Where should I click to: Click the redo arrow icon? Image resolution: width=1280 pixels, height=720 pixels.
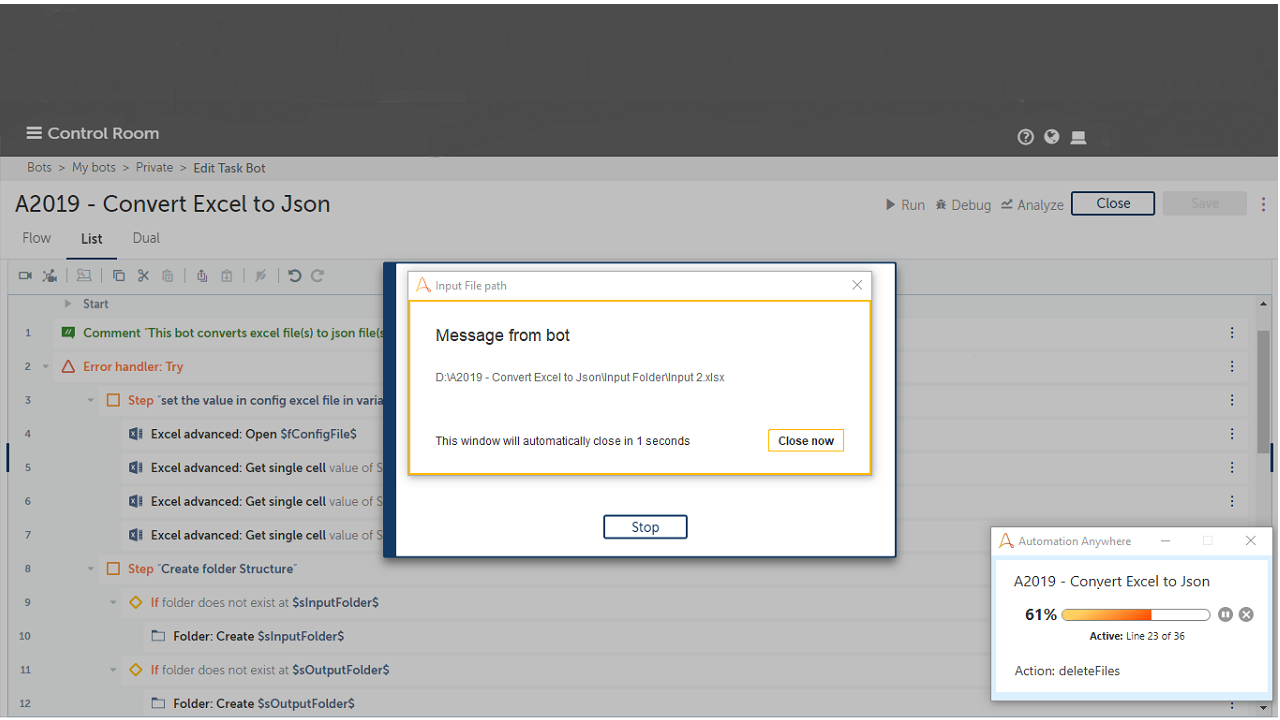tap(317, 276)
